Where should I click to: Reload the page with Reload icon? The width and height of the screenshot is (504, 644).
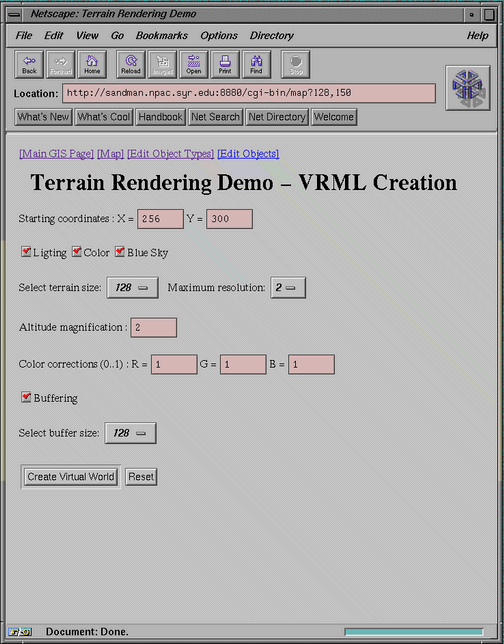(x=131, y=64)
